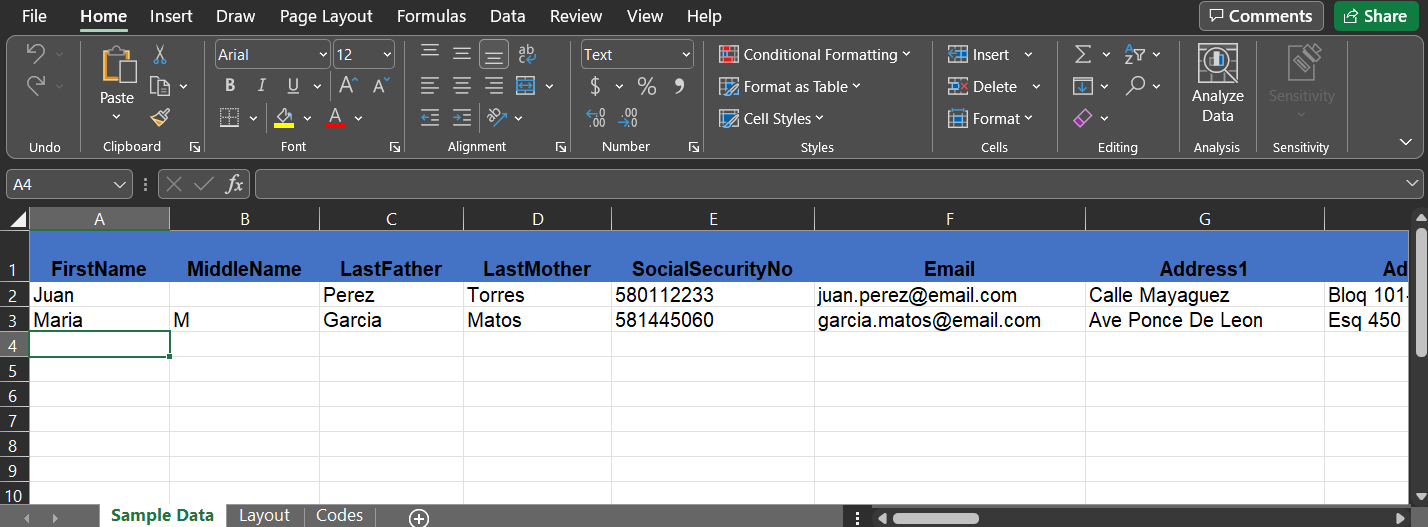Align text to top of cell
Viewport: 1428px width, 527px height.
[x=430, y=54]
